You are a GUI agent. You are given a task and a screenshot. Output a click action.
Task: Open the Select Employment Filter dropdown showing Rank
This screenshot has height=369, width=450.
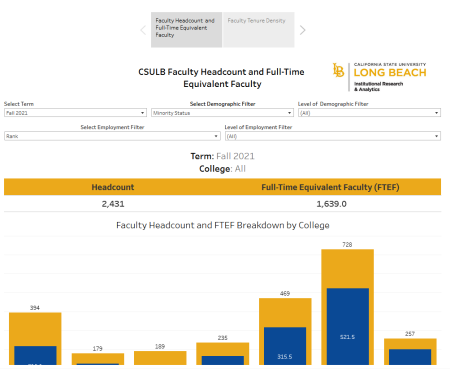click(112, 136)
